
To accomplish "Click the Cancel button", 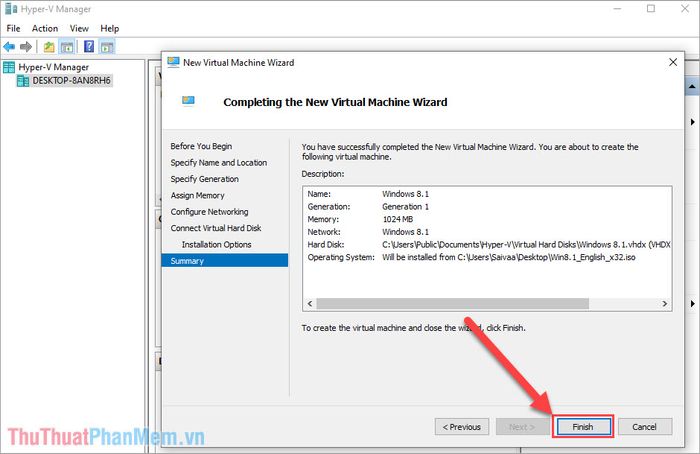I will click(x=645, y=427).
